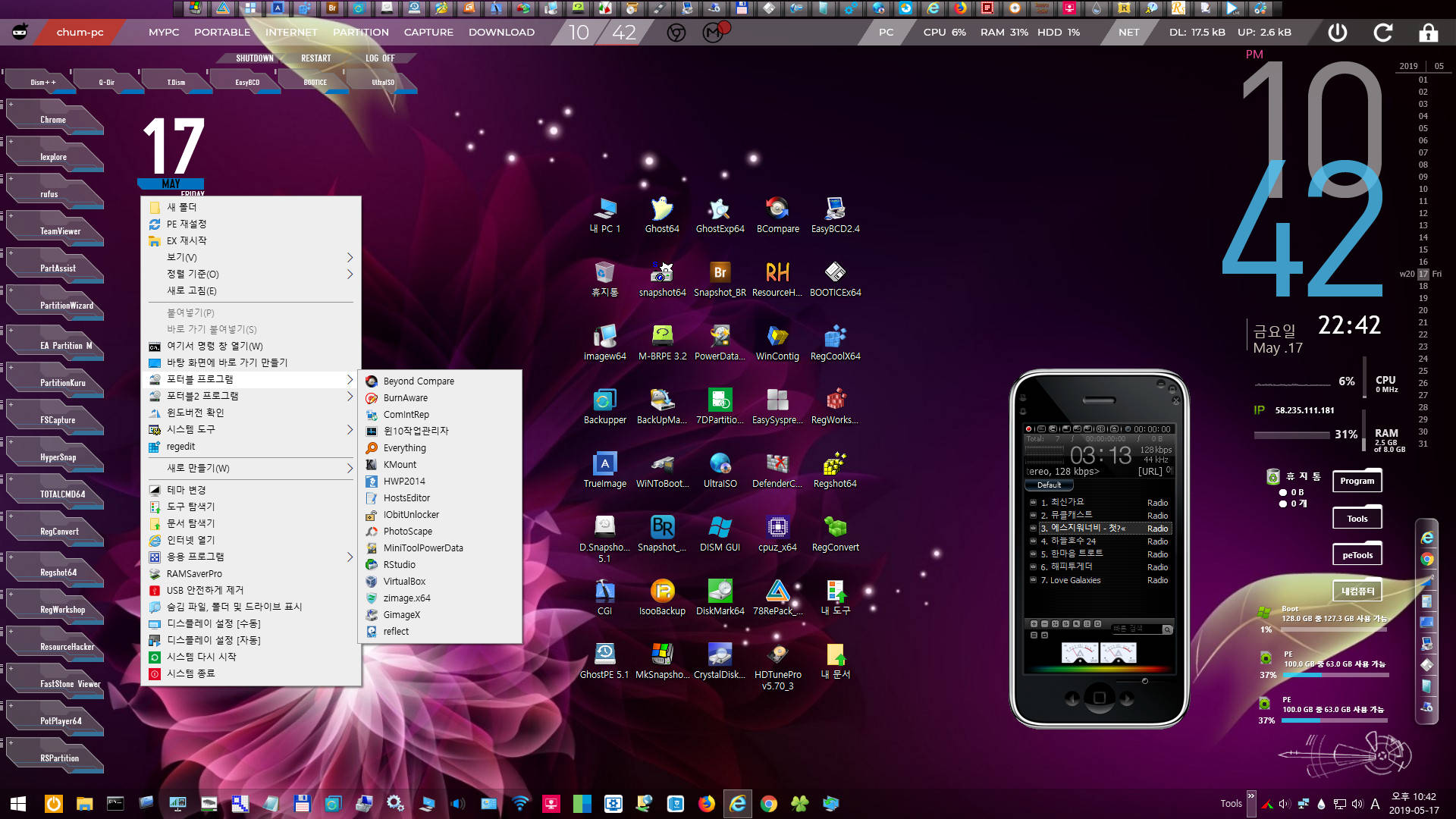Expand the 새로 만들기(W) submenu
The width and height of the screenshot is (1456, 819).
251,468
